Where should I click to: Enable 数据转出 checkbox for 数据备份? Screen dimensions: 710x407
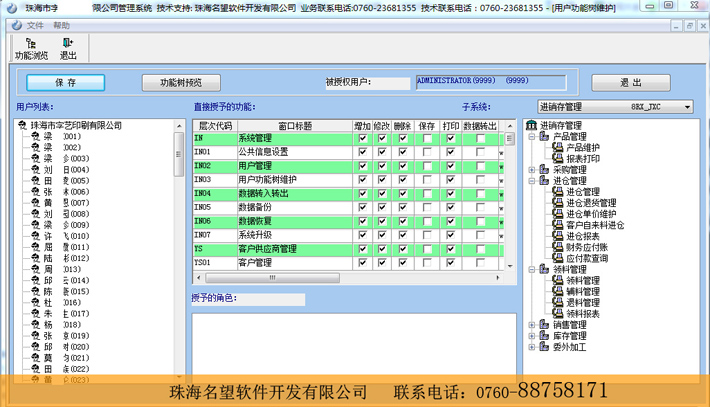click(480, 207)
